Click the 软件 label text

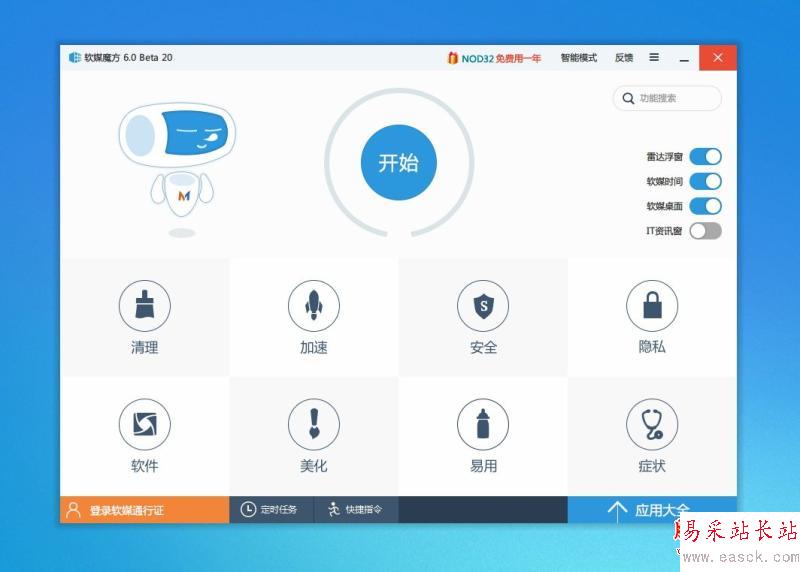click(145, 465)
